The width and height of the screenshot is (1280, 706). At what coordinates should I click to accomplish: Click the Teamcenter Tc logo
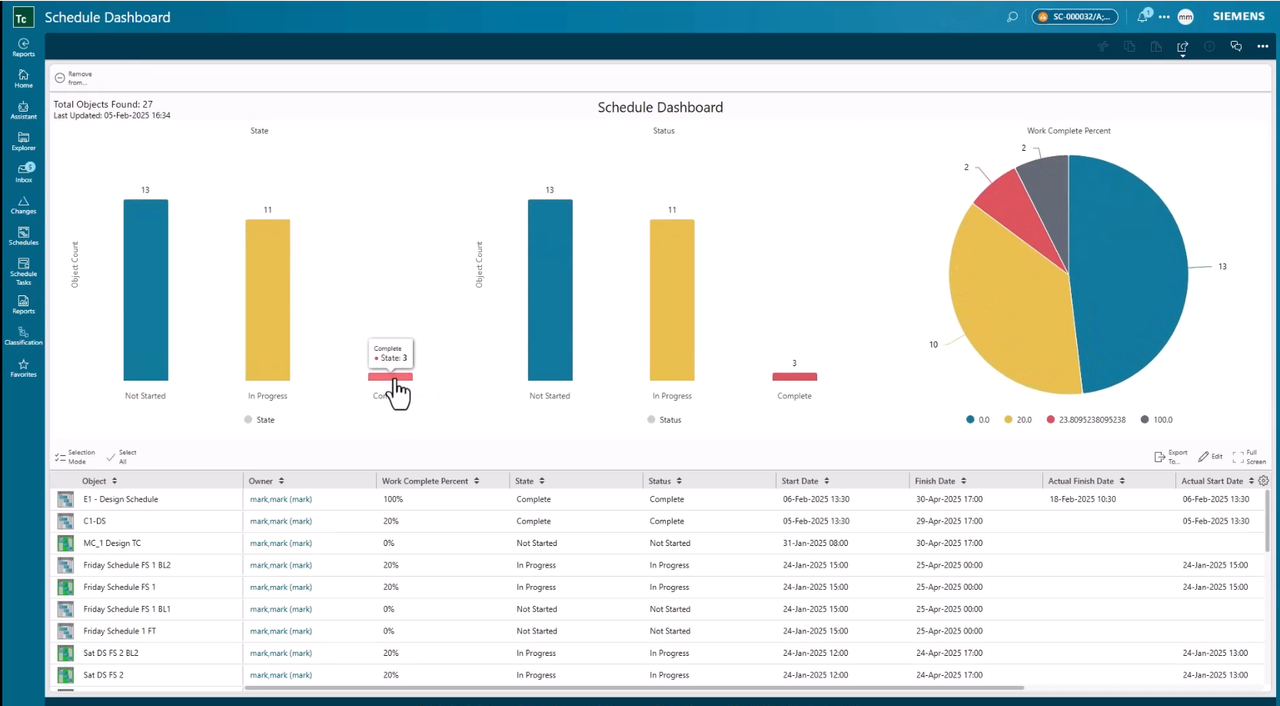click(x=23, y=17)
